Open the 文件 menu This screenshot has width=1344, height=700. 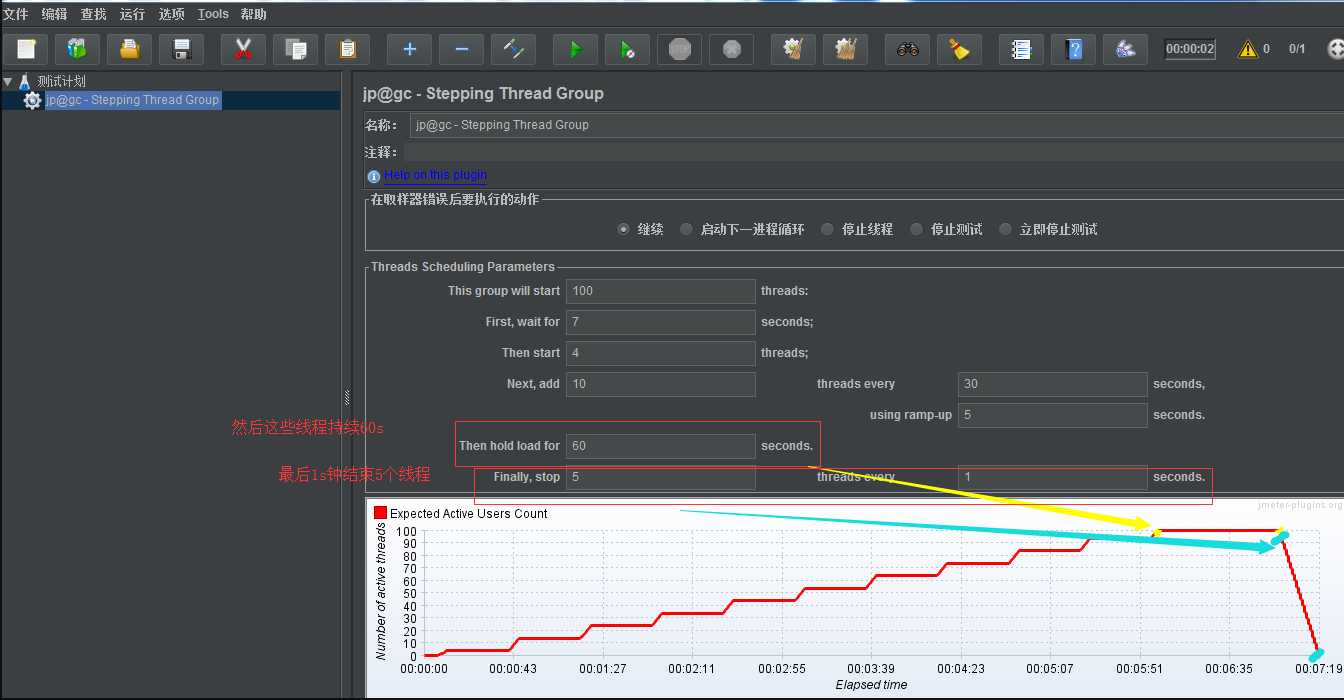(15, 14)
